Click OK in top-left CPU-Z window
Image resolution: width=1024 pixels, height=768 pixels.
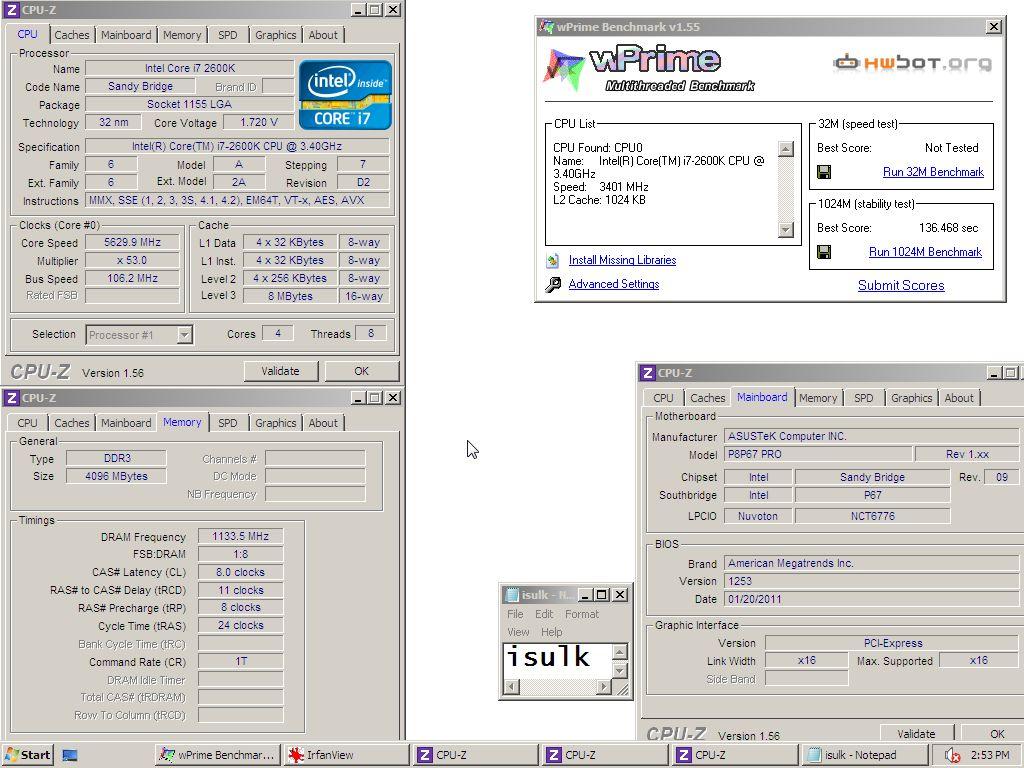(362, 371)
